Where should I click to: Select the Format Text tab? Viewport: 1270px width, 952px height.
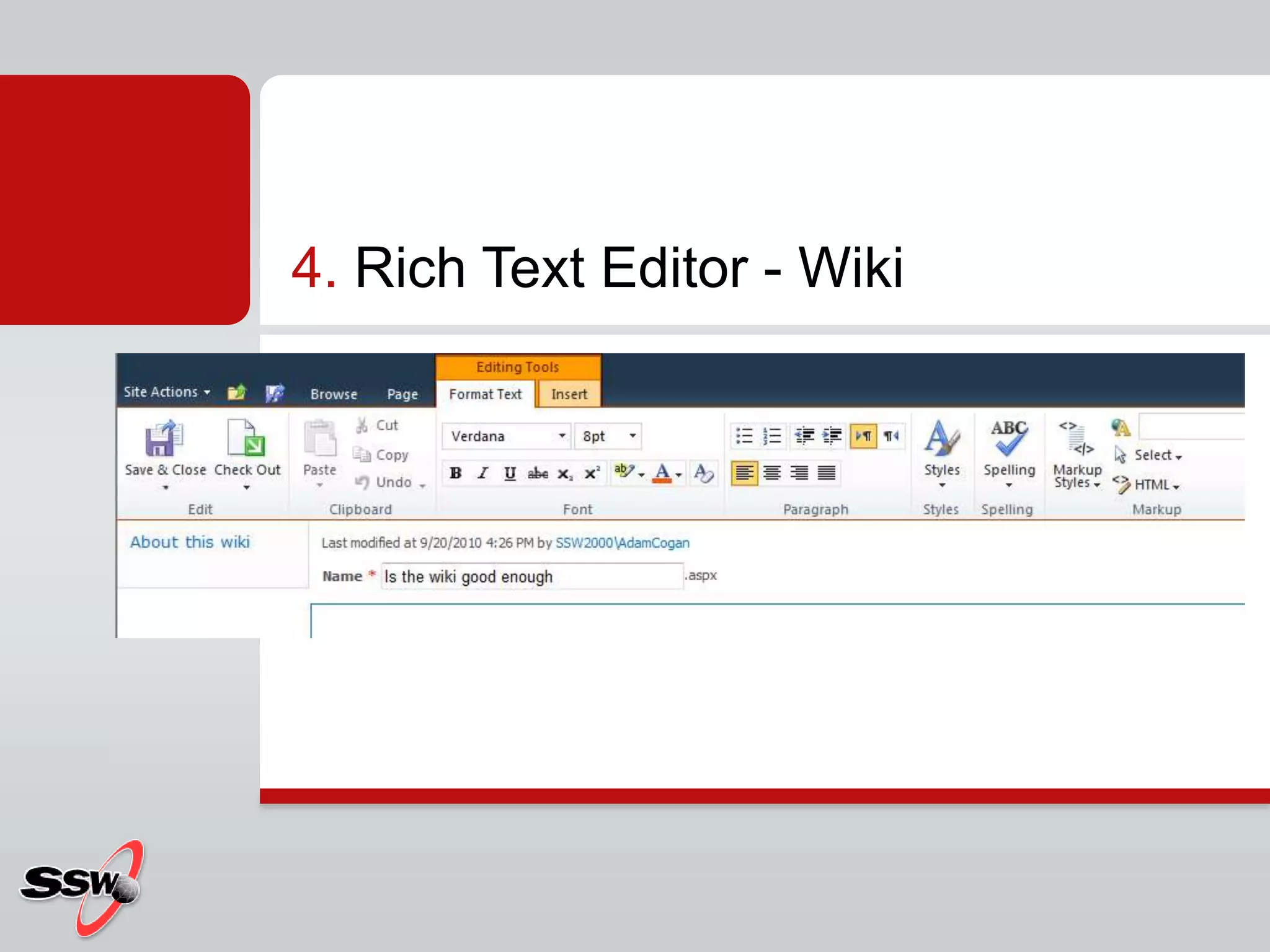click(486, 394)
